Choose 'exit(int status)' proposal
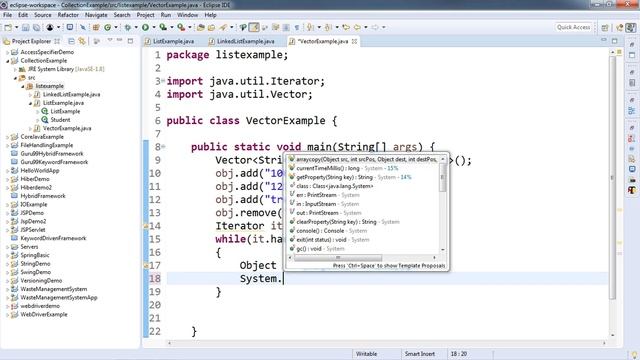640x360 pixels. tap(333, 240)
